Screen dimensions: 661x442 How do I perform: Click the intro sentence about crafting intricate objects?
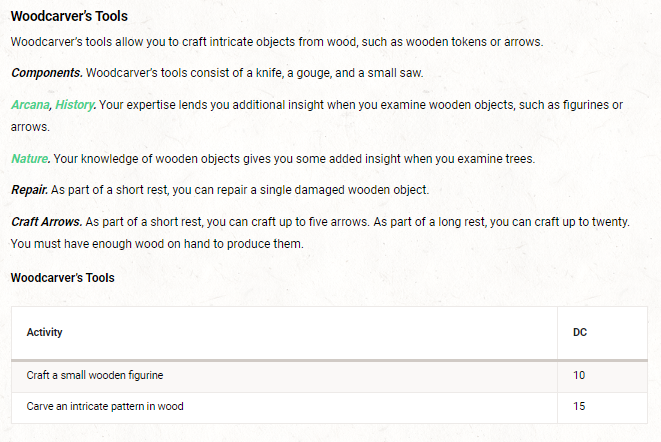point(276,41)
